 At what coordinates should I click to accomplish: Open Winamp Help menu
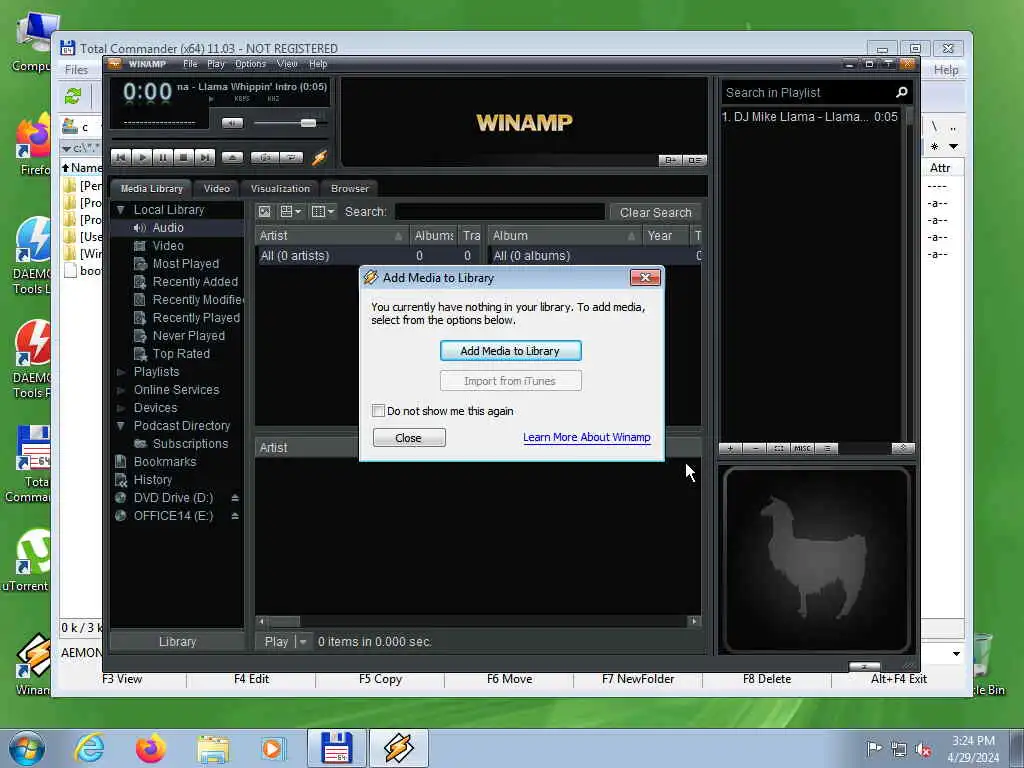(318, 64)
